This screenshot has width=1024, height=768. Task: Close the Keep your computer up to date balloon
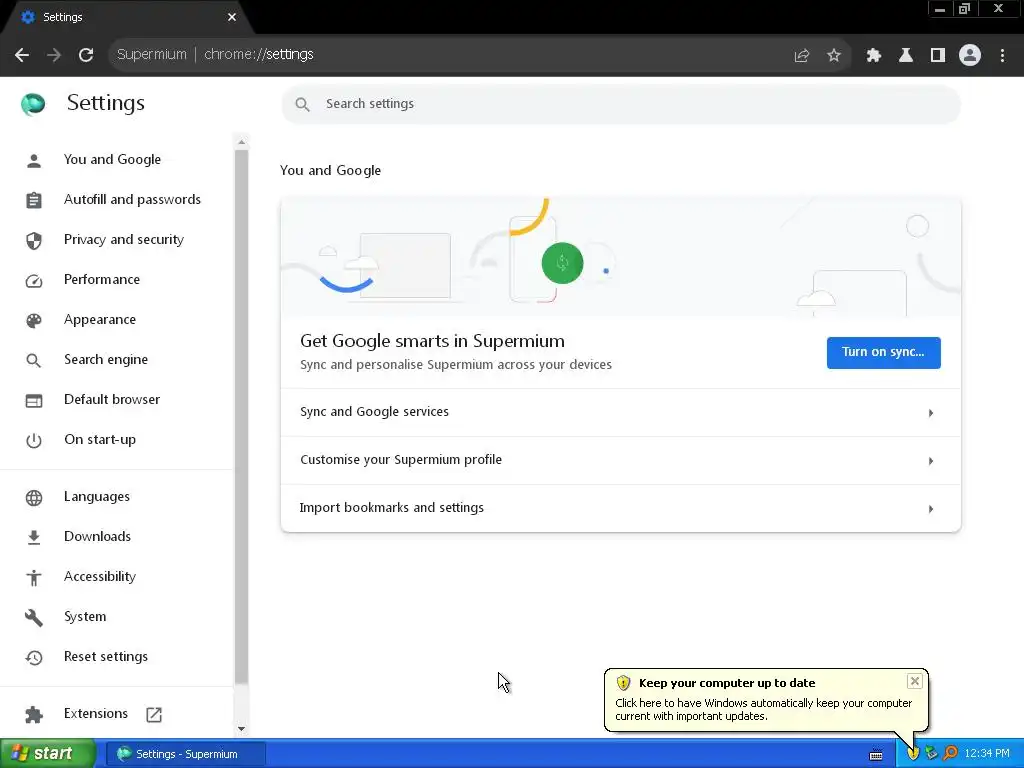point(914,681)
